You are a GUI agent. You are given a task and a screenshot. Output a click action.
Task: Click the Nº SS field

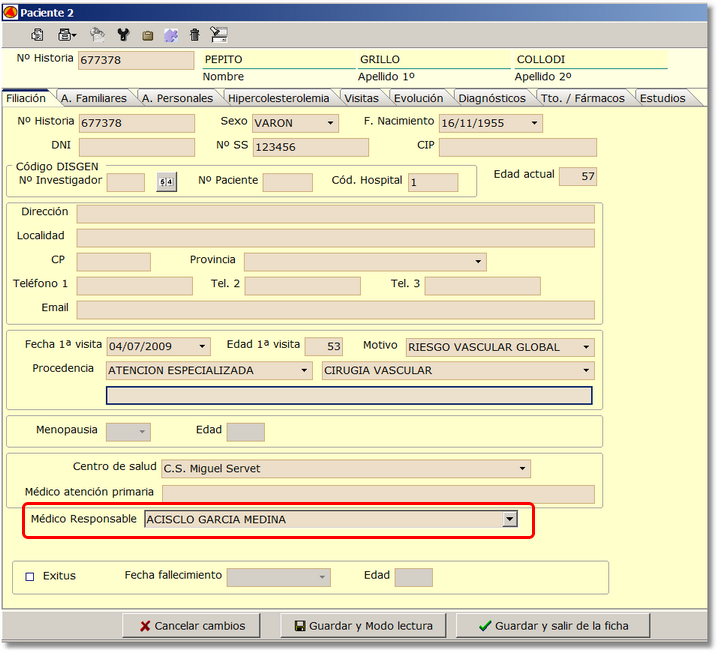point(310,147)
